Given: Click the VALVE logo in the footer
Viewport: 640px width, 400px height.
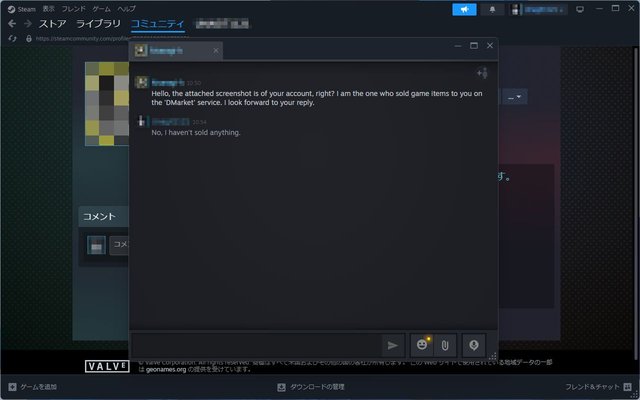Looking at the screenshot, I should click(107, 366).
